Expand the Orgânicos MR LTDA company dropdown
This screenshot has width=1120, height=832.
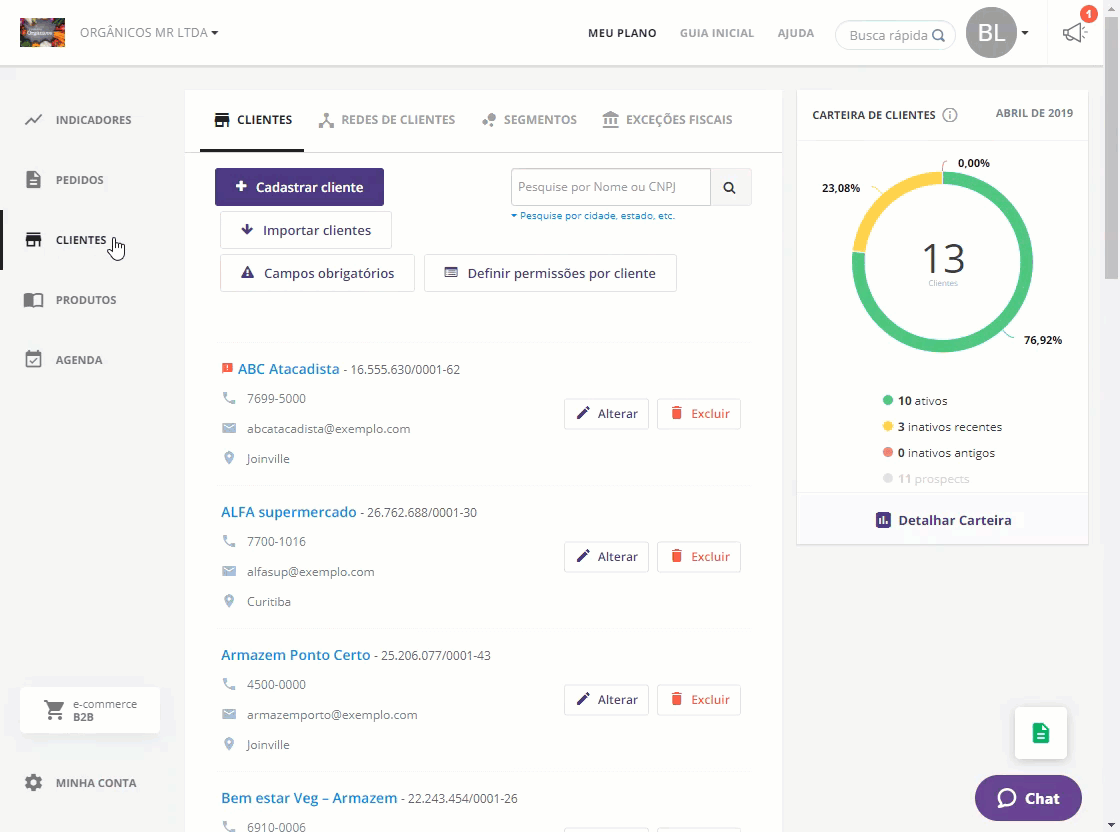[x=149, y=33]
